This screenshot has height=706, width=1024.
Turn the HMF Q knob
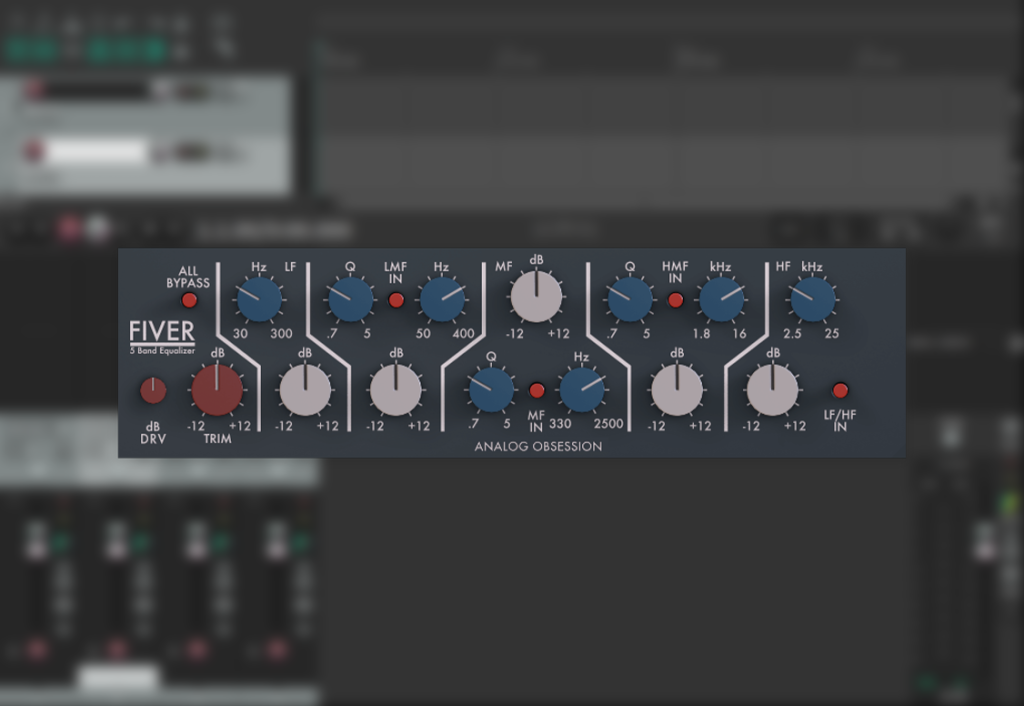[629, 299]
